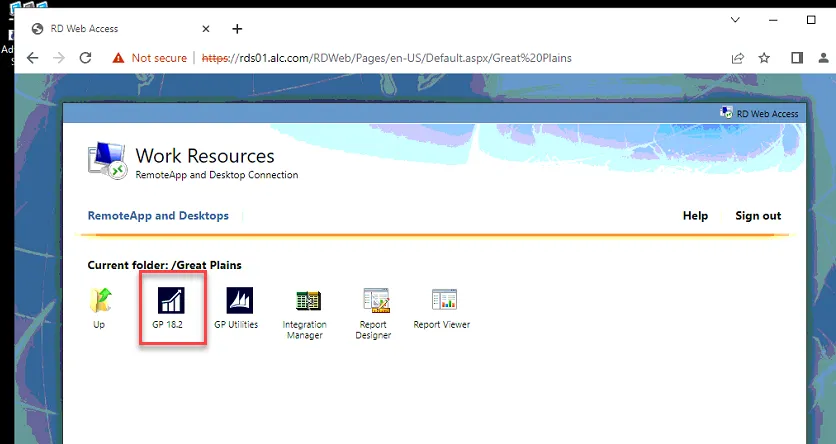The image size is (836, 444).
Task: Open the GP Utilities app icon
Action: click(239, 301)
